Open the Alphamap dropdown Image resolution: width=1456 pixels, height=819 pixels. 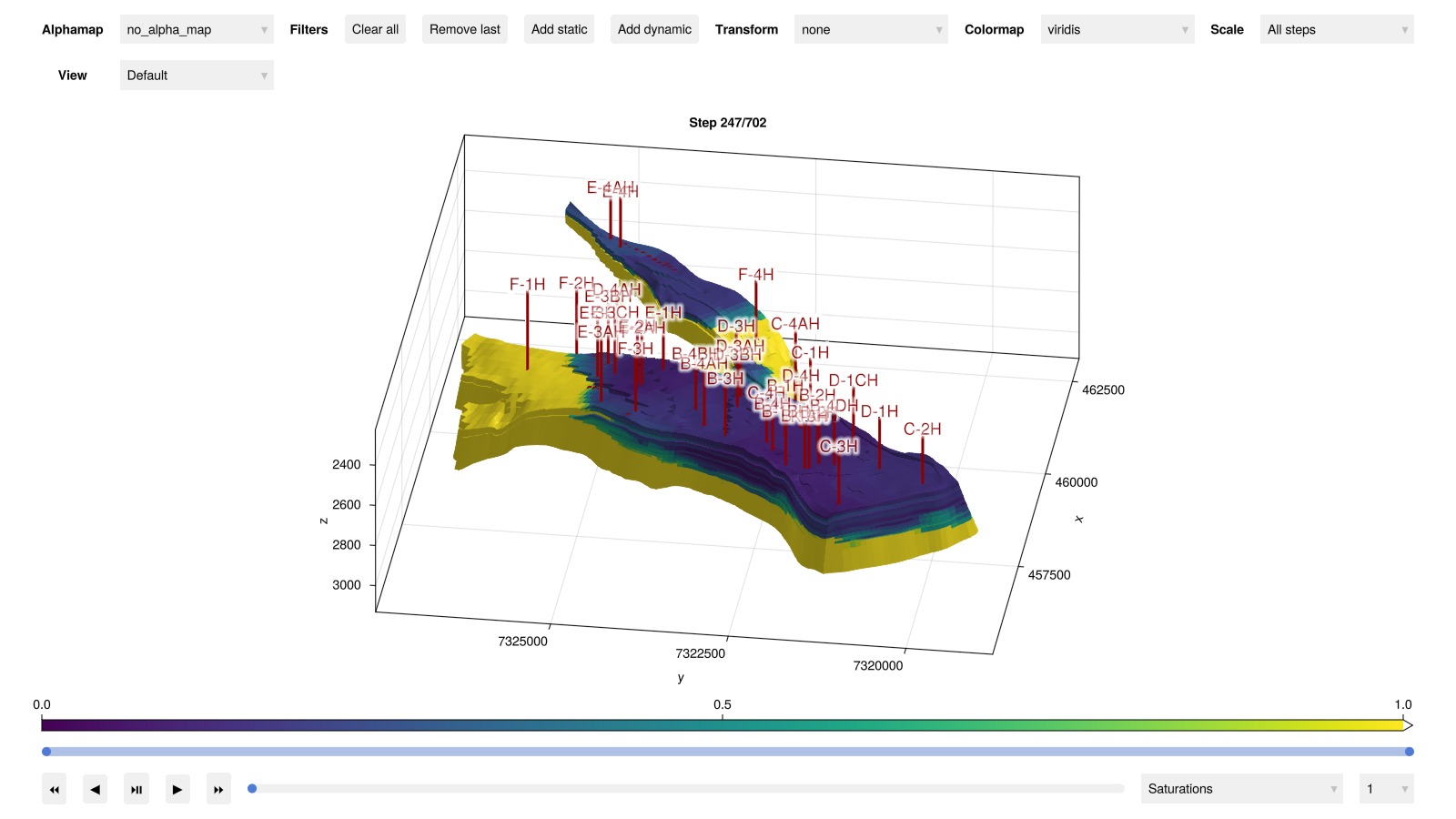(197, 30)
